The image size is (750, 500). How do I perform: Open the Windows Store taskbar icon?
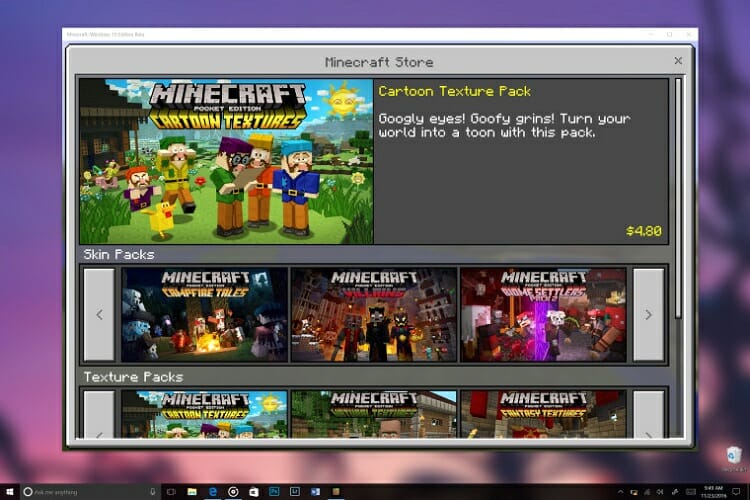click(x=254, y=491)
